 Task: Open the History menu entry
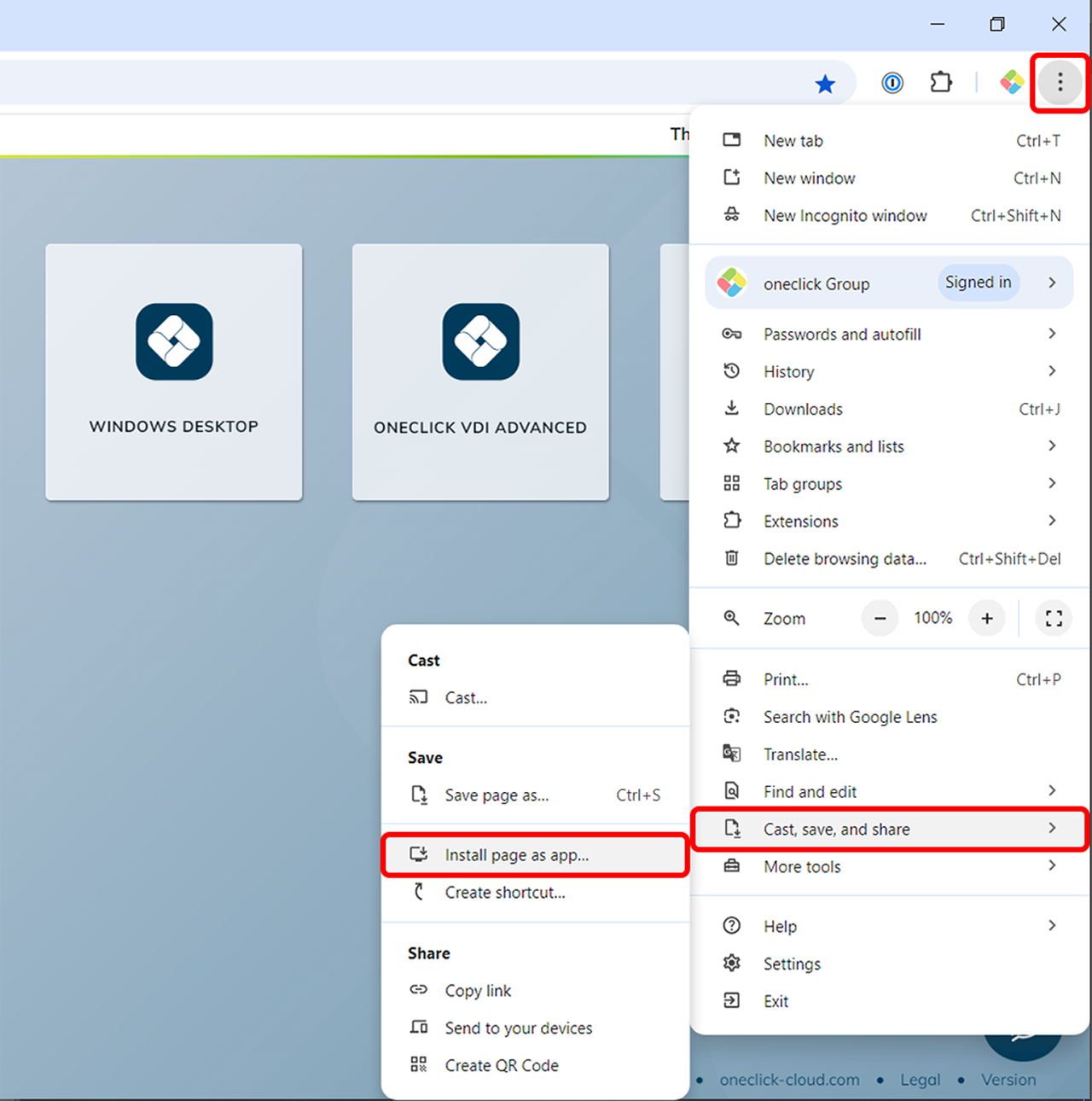point(788,371)
